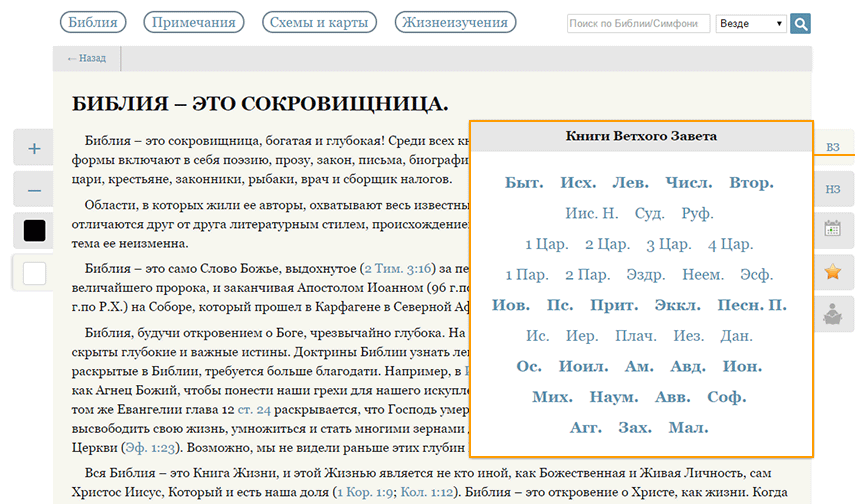Open the book 1 Цар.

546,244
